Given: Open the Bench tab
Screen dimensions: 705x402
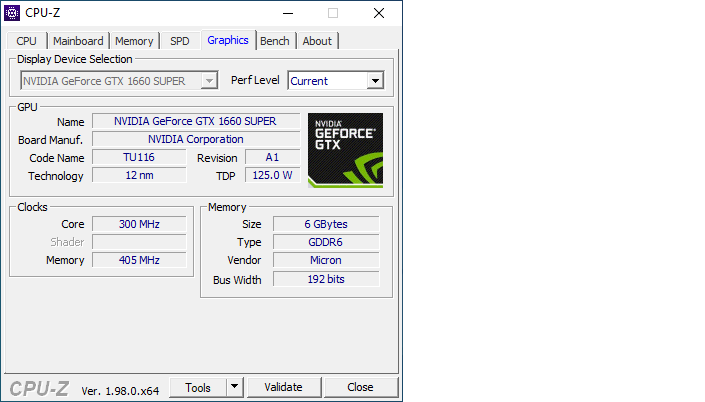Looking at the screenshot, I should point(275,41).
